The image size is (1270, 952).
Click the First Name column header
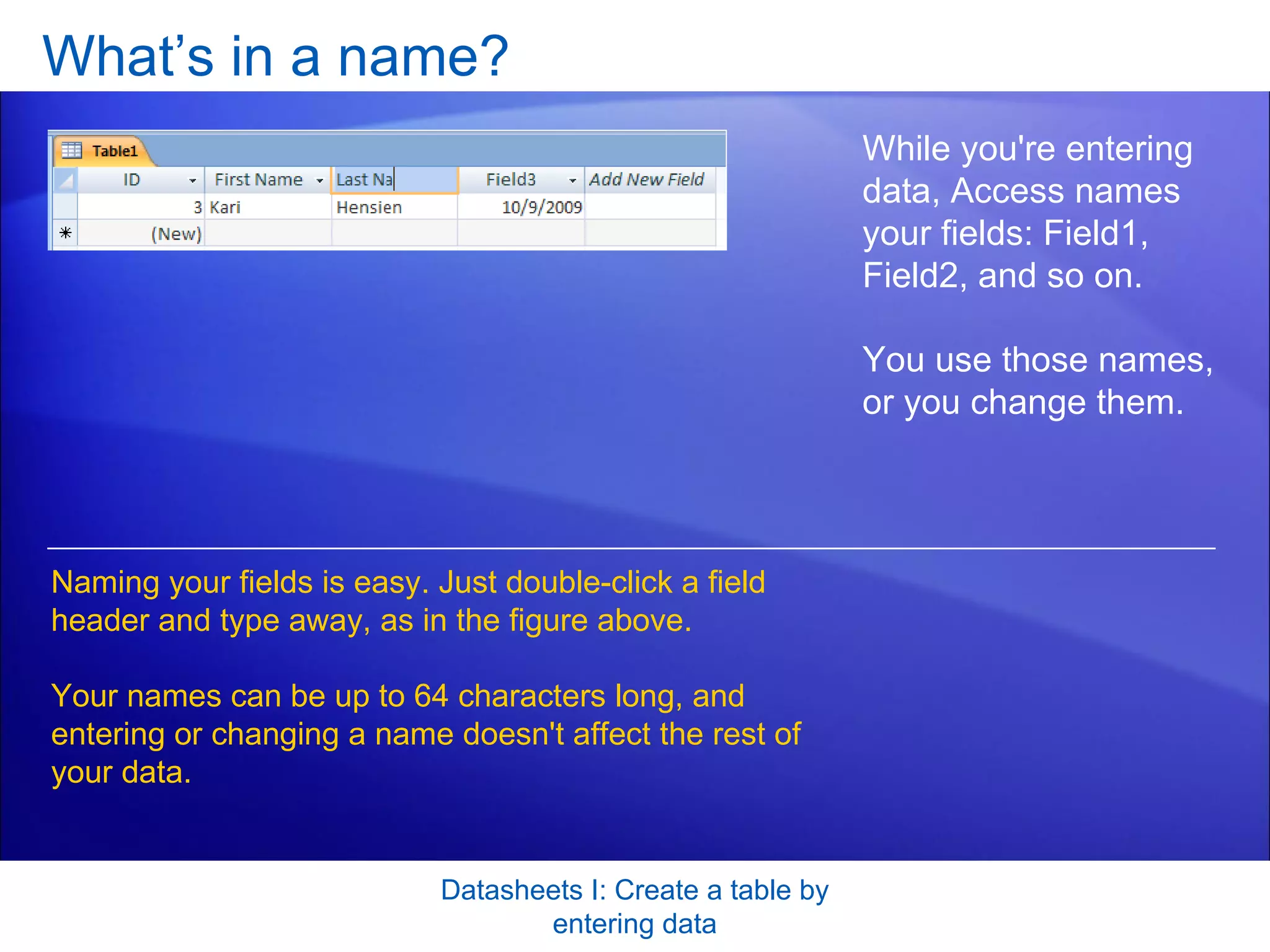pos(268,180)
